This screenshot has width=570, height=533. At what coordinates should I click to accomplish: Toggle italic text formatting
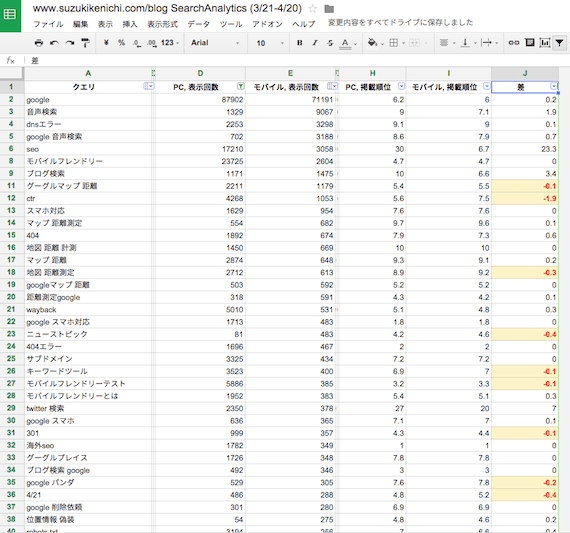pyautogui.click(x=315, y=43)
